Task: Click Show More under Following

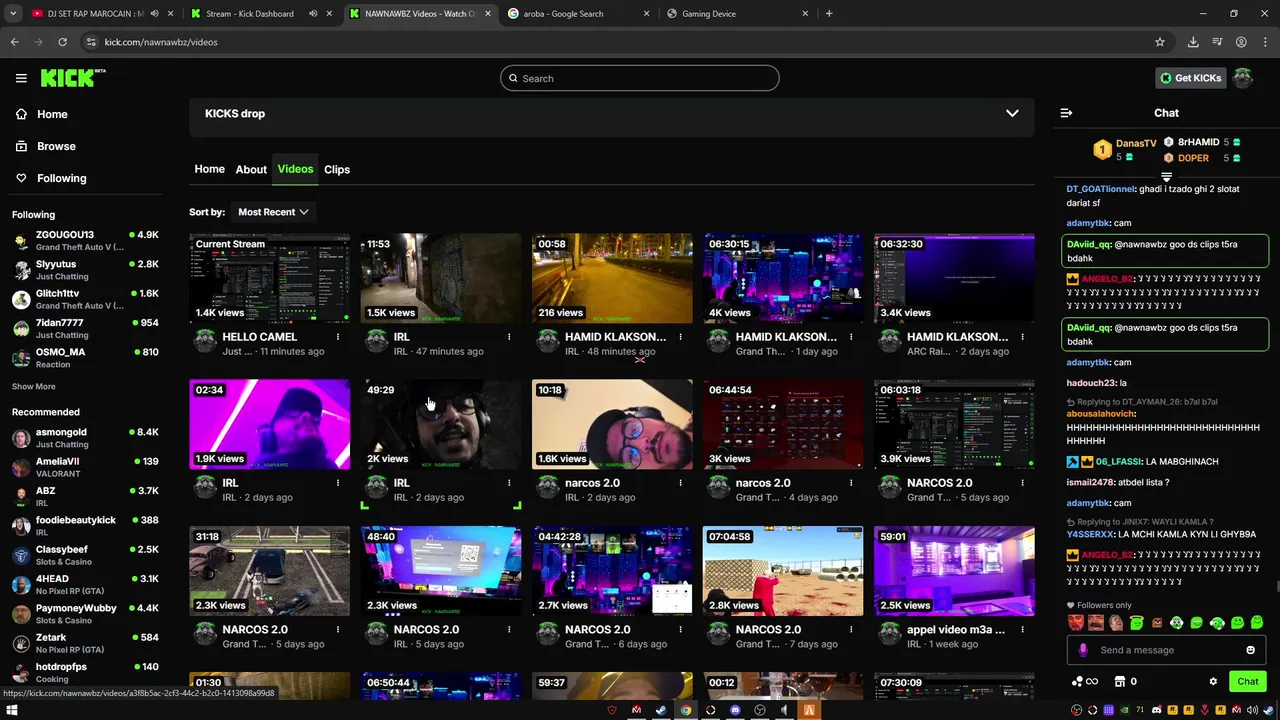Action: [34, 387]
